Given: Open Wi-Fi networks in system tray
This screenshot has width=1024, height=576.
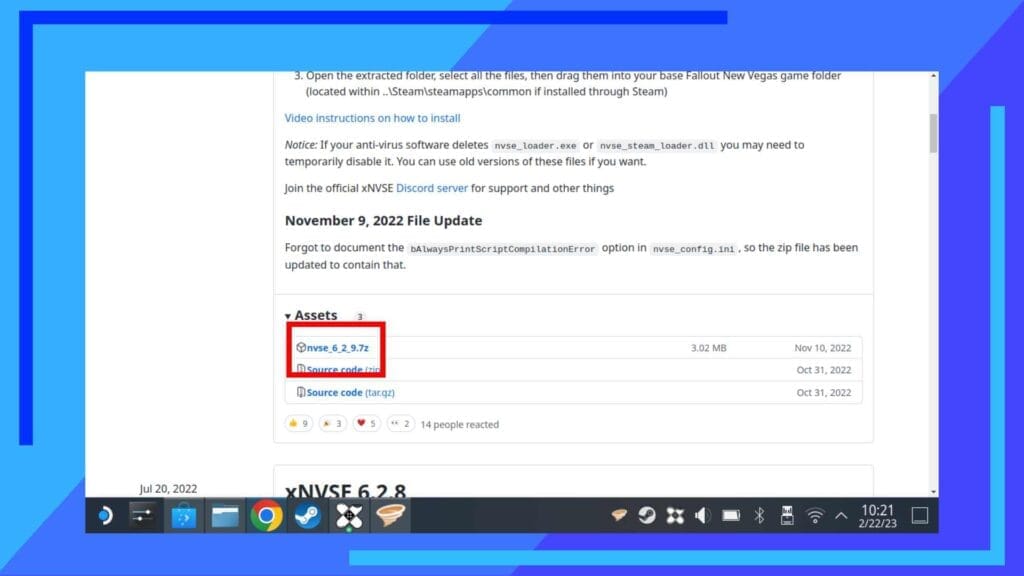Looking at the screenshot, I should tap(815, 517).
